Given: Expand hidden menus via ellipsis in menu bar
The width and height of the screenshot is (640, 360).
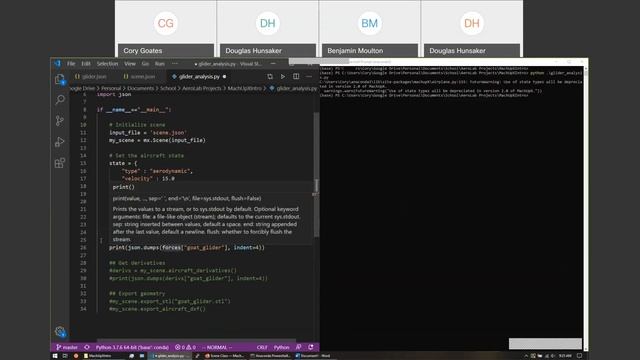Looking at the screenshot, I should click(x=175, y=64).
